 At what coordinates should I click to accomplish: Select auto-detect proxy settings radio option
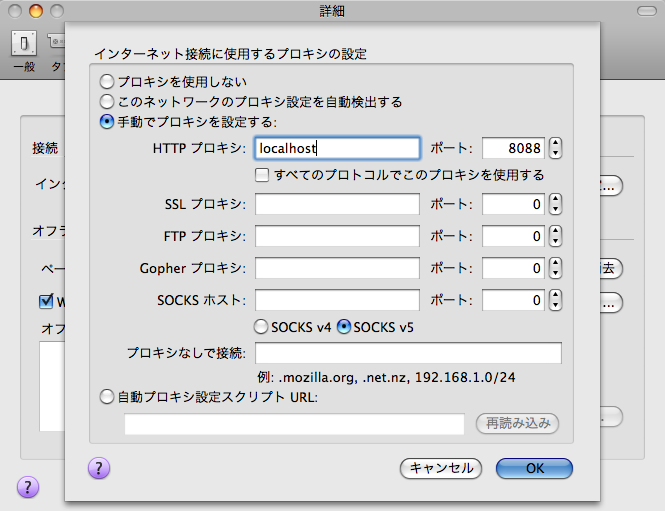coord(107,101)
